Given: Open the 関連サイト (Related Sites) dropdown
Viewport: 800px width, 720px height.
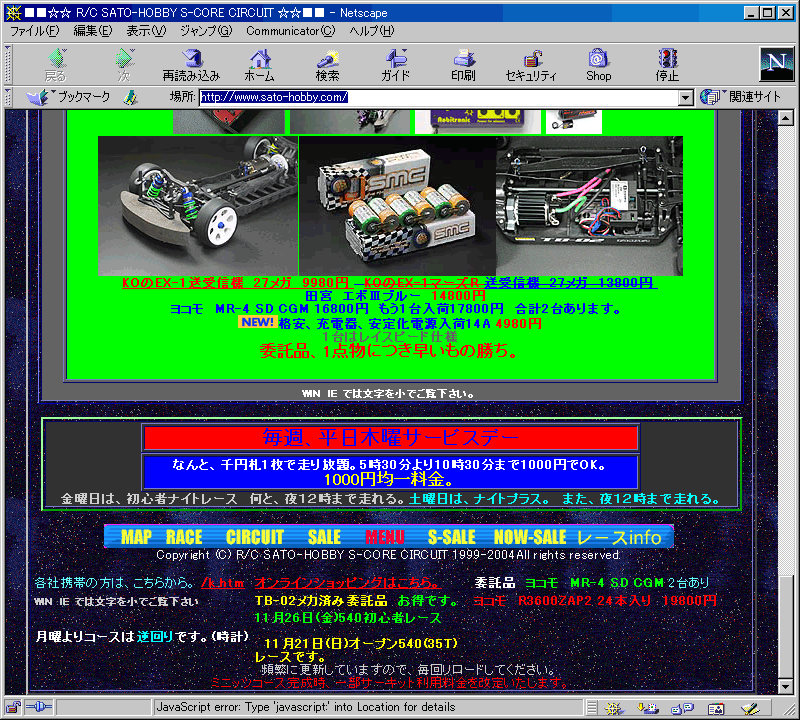Looking at the screenshot, I should pyautogui.click(x=740, y=97).
